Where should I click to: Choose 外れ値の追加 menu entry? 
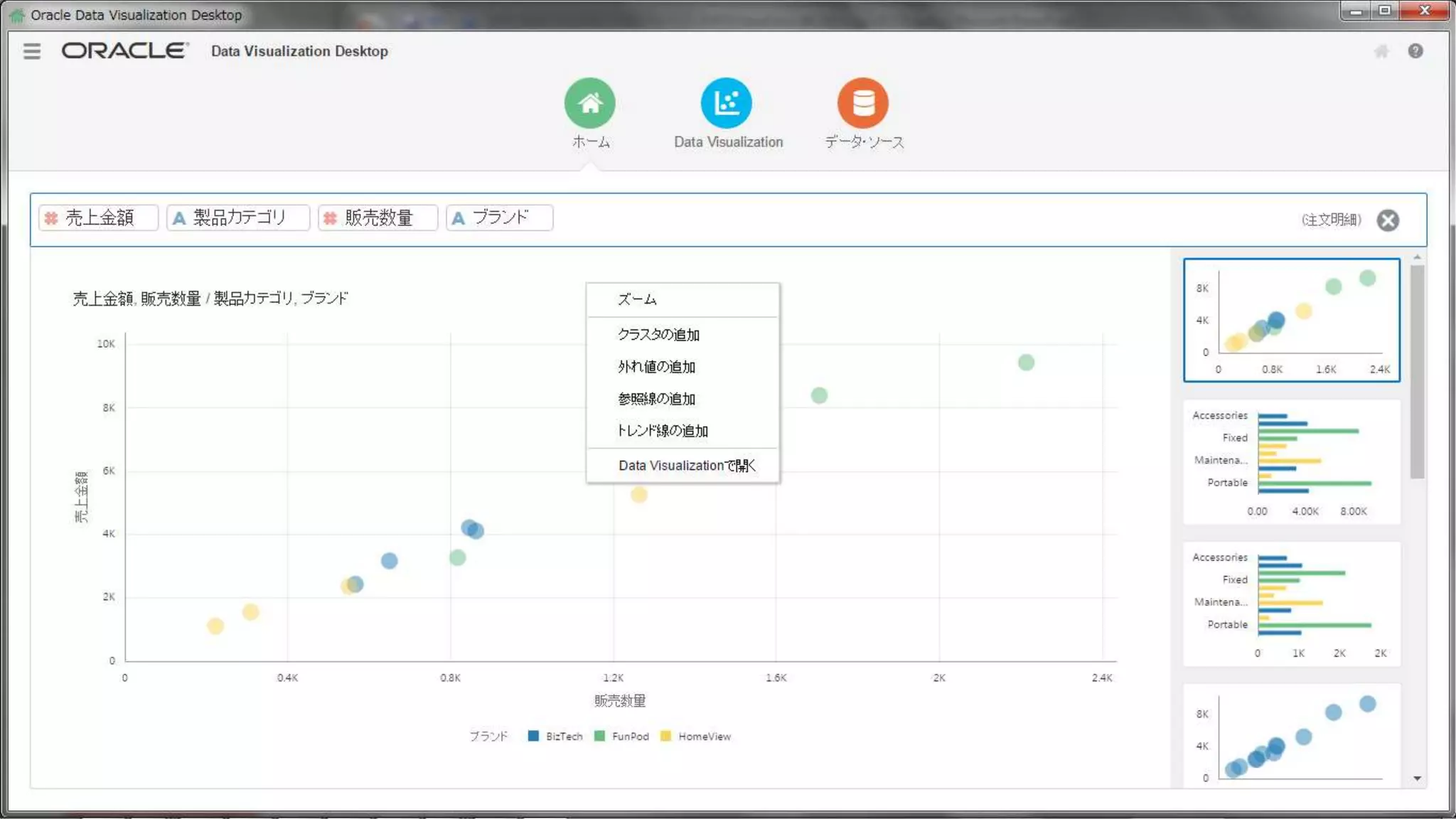(656, 367)
